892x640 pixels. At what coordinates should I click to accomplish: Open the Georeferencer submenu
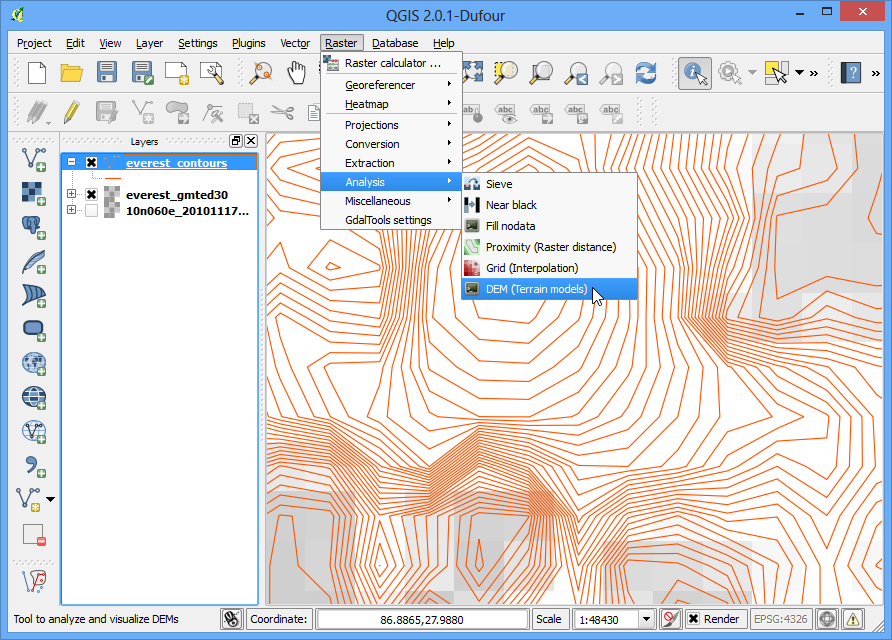click(391, 85)
